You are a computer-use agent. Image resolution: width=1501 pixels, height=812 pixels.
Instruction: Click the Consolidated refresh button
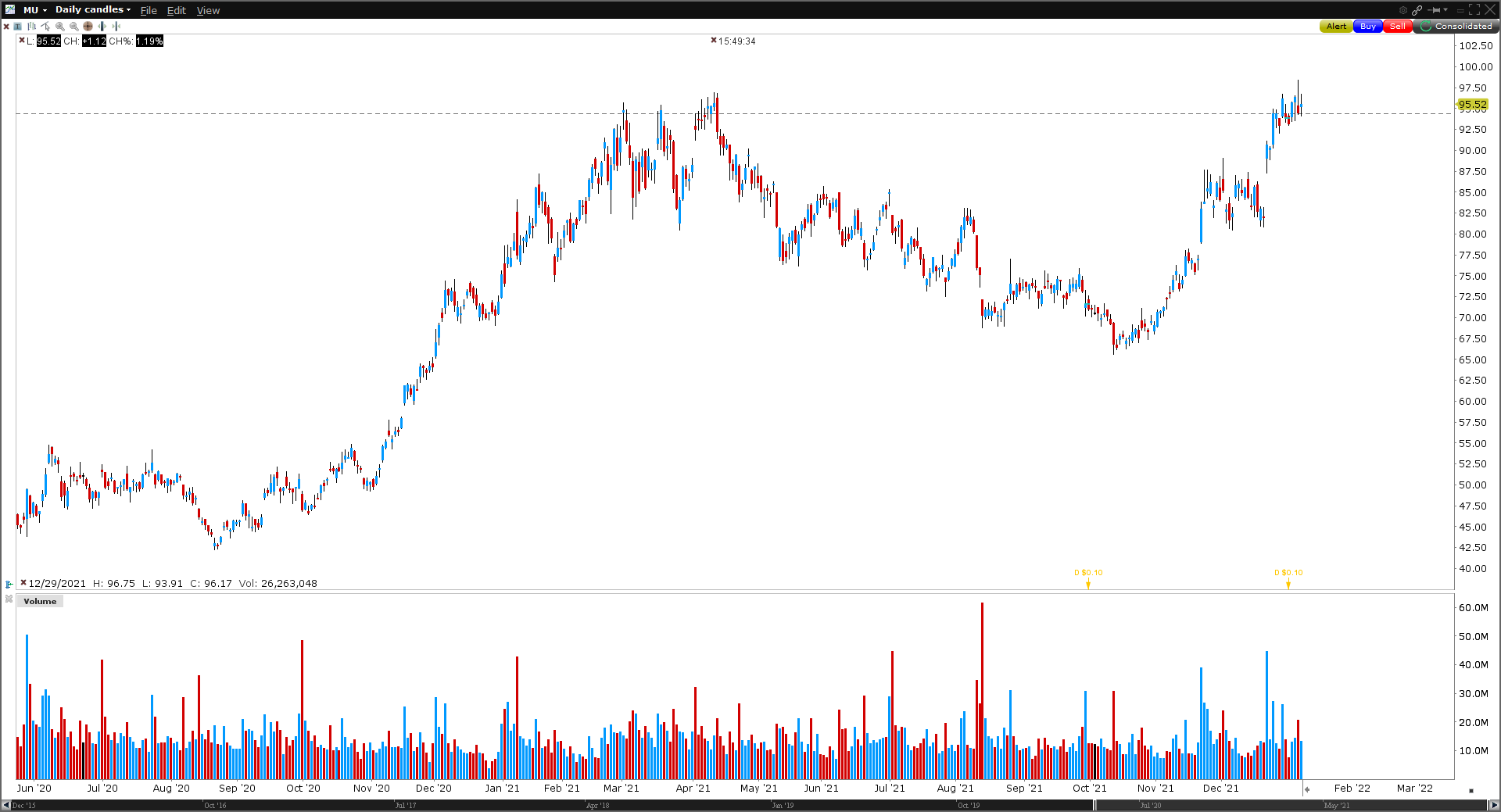[1456, 26]
